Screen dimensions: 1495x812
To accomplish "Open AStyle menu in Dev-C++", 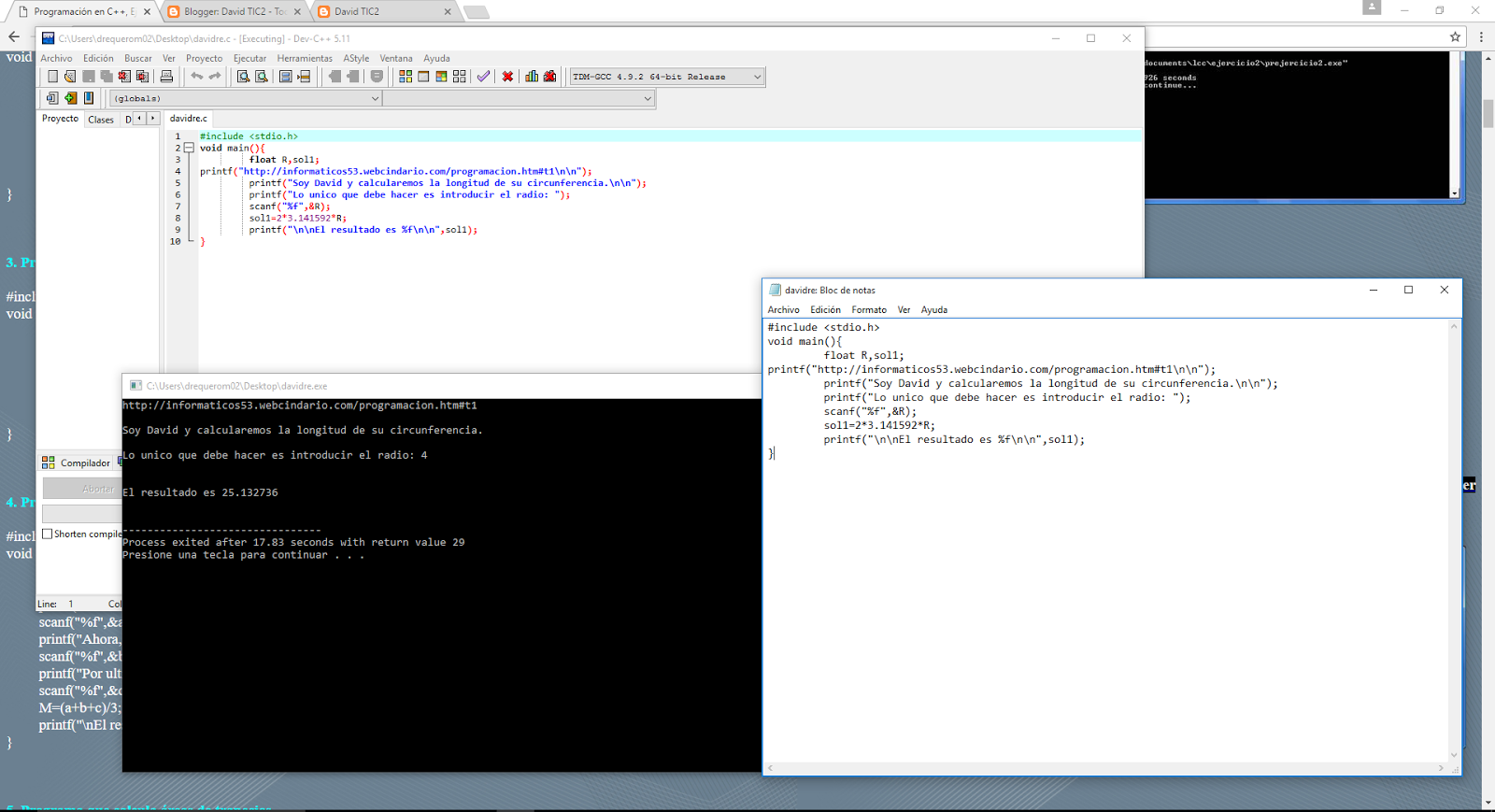I will (356, 58).
